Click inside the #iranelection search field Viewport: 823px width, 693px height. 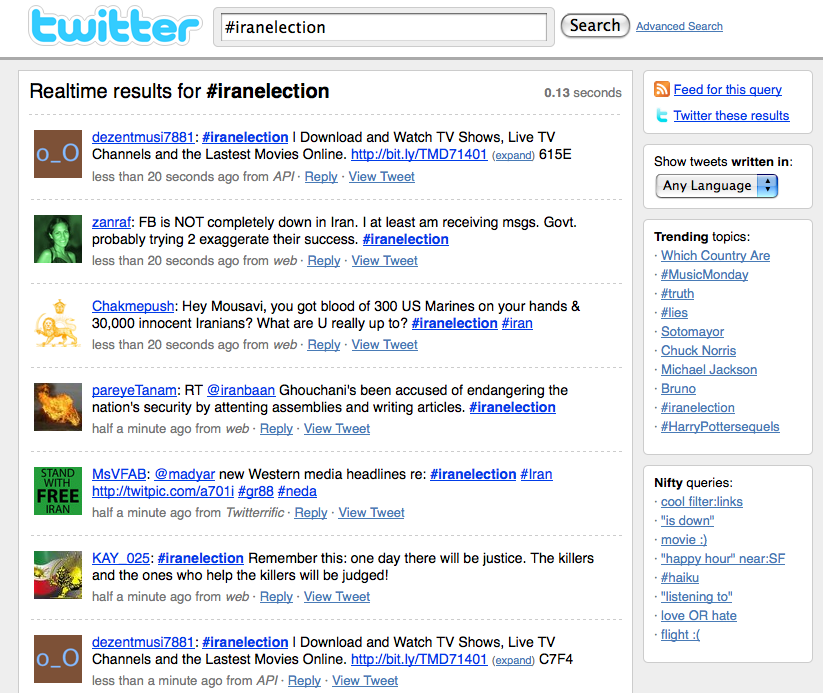(383, 27)
